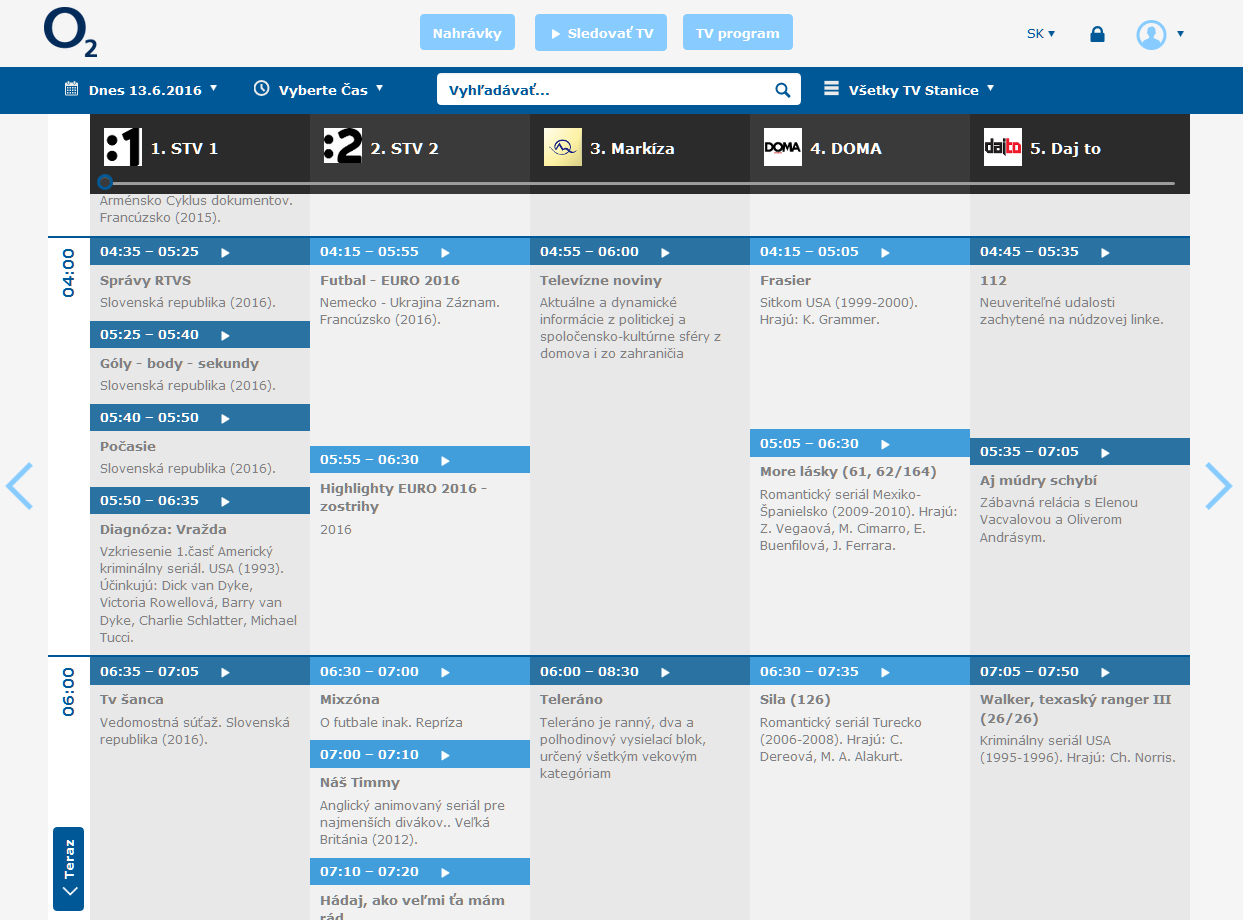Click the Markíza channel logo
1243x920 pixels.
tap(562, 147)
